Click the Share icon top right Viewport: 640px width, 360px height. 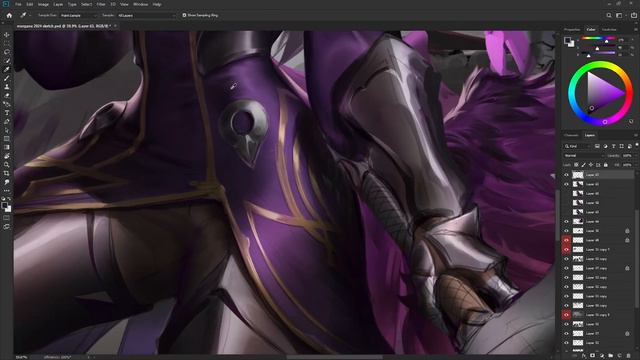pos(634,16)
